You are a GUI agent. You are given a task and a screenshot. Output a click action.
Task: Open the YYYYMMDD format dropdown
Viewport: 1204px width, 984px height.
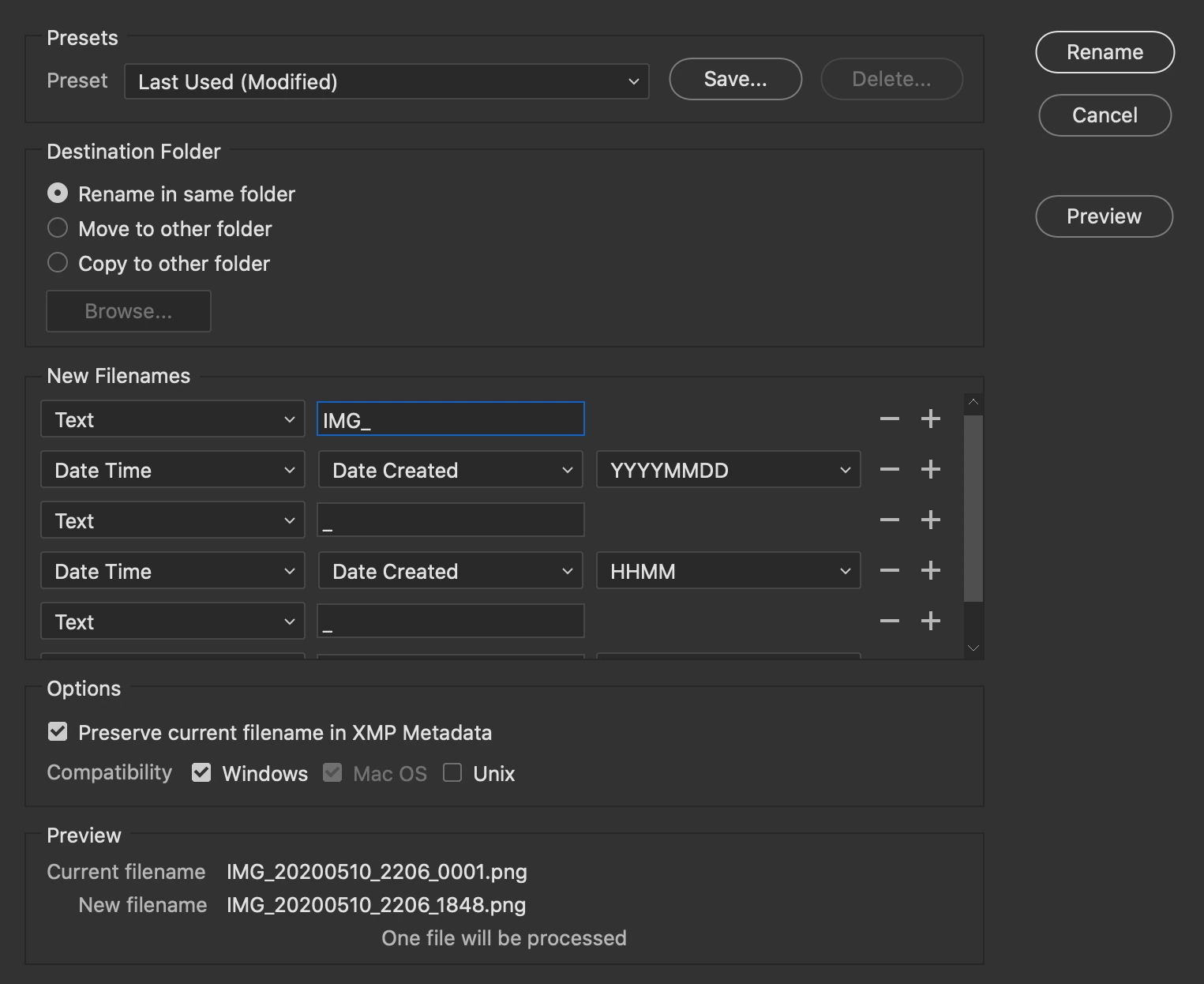(729, 470)
